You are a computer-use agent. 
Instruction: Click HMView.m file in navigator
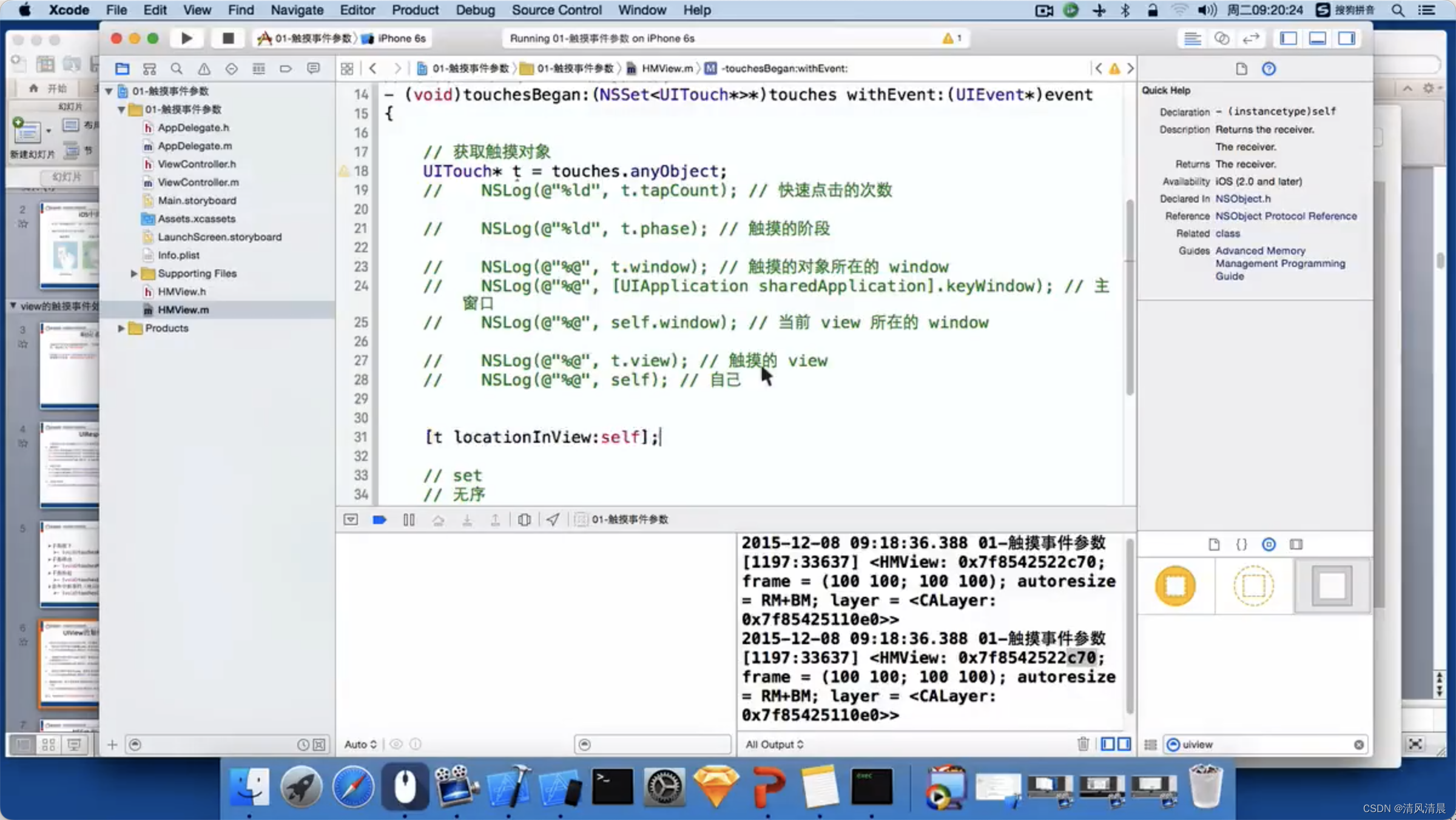(x=183, y=309)
